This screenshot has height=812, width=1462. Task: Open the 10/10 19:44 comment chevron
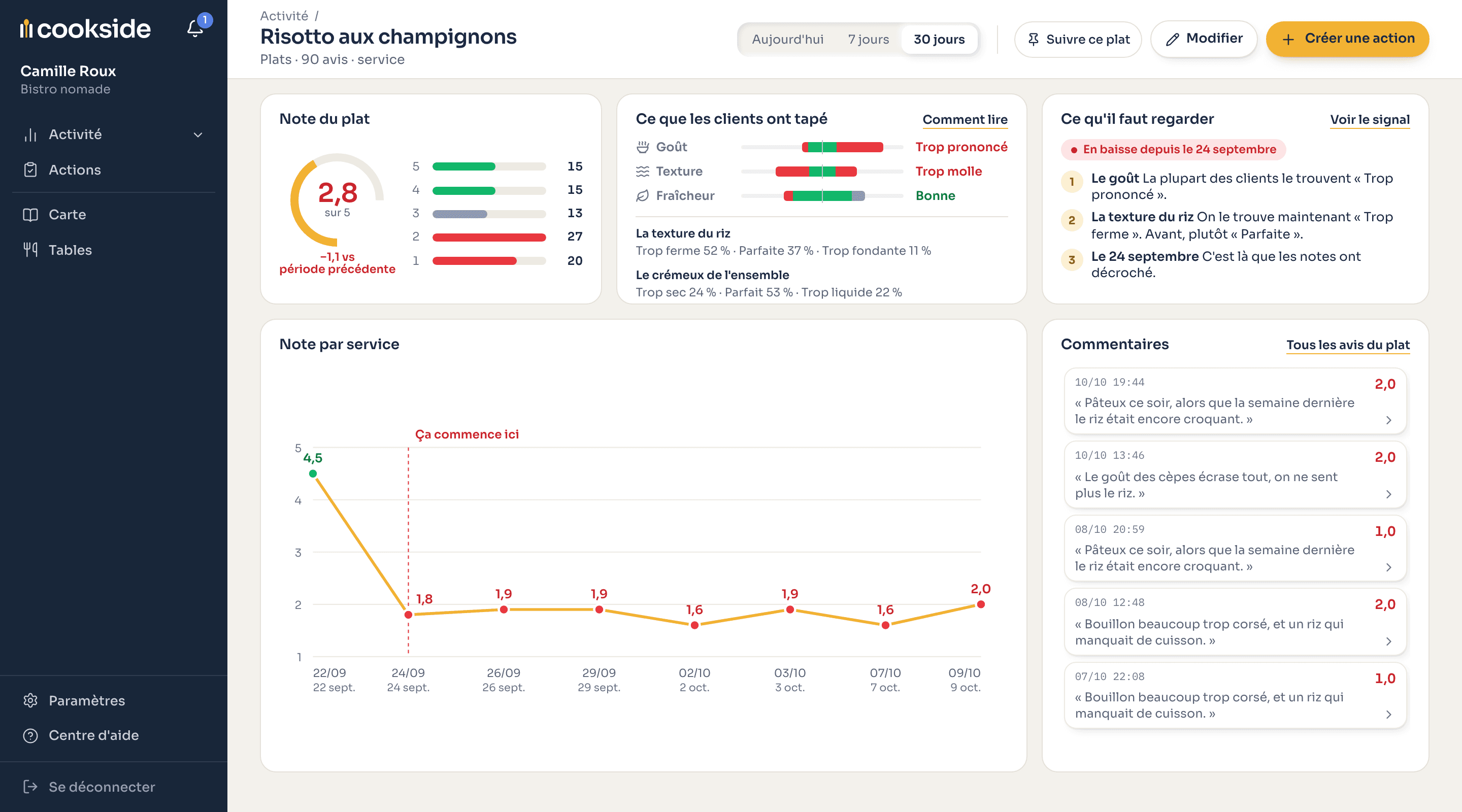click(1388, 420)
